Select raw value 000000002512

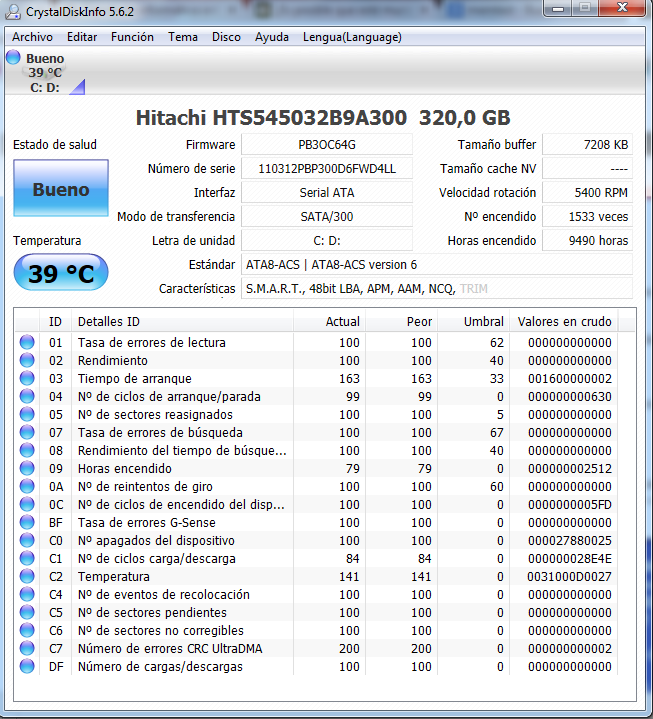[x=570, y=469]
